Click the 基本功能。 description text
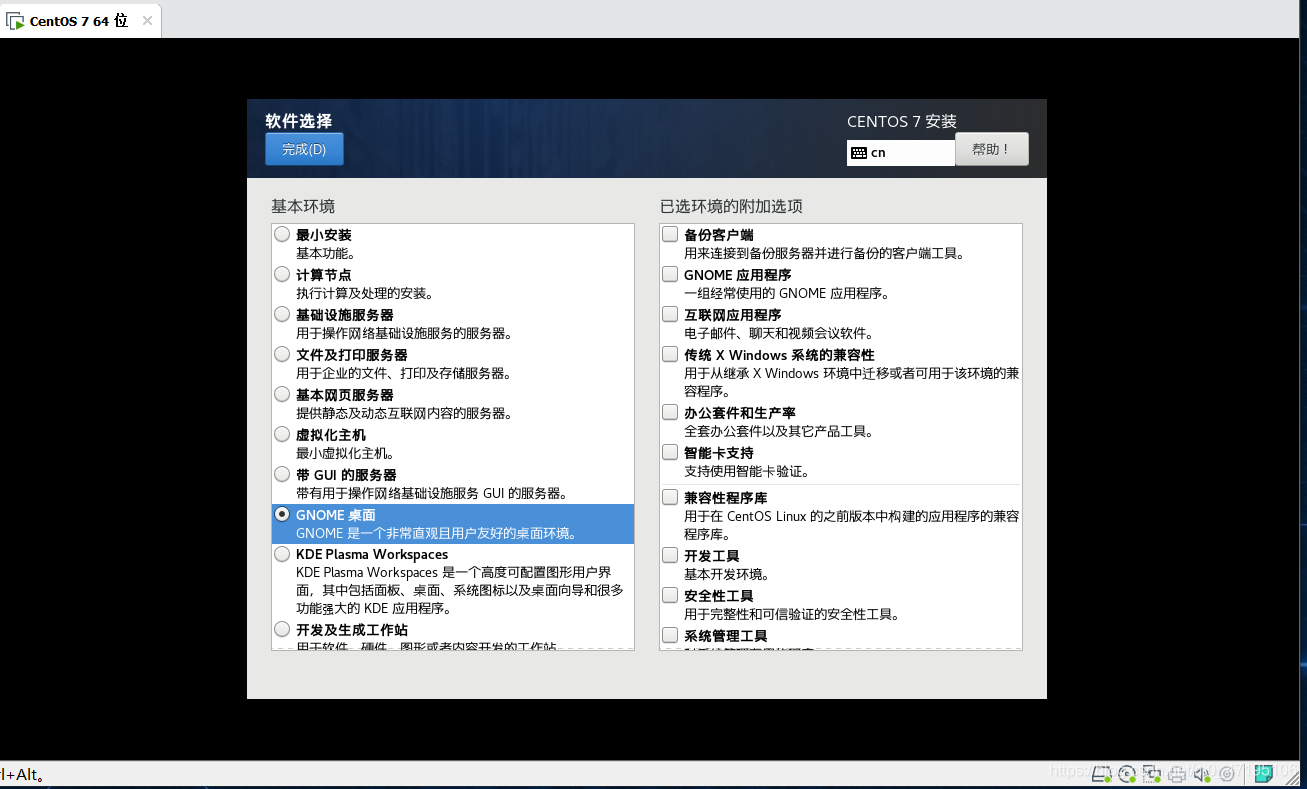1307x789 pixels. (325, 254)
